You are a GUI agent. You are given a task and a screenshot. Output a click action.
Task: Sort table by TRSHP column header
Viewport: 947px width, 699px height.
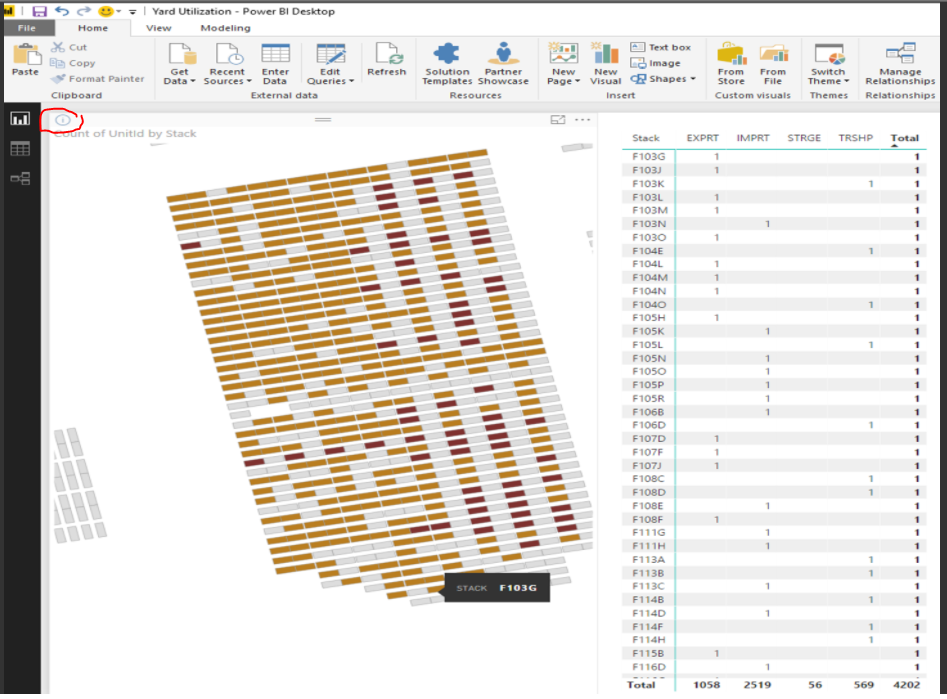856,138
